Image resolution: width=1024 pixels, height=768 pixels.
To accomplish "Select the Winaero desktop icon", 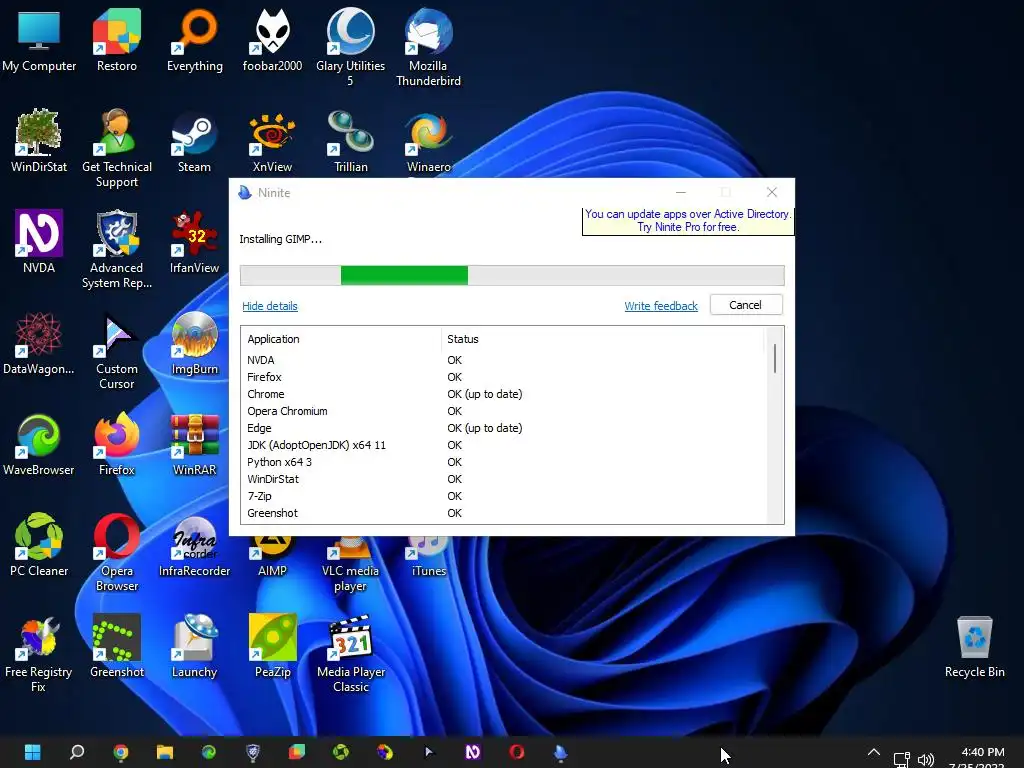I will coord(428,142).
